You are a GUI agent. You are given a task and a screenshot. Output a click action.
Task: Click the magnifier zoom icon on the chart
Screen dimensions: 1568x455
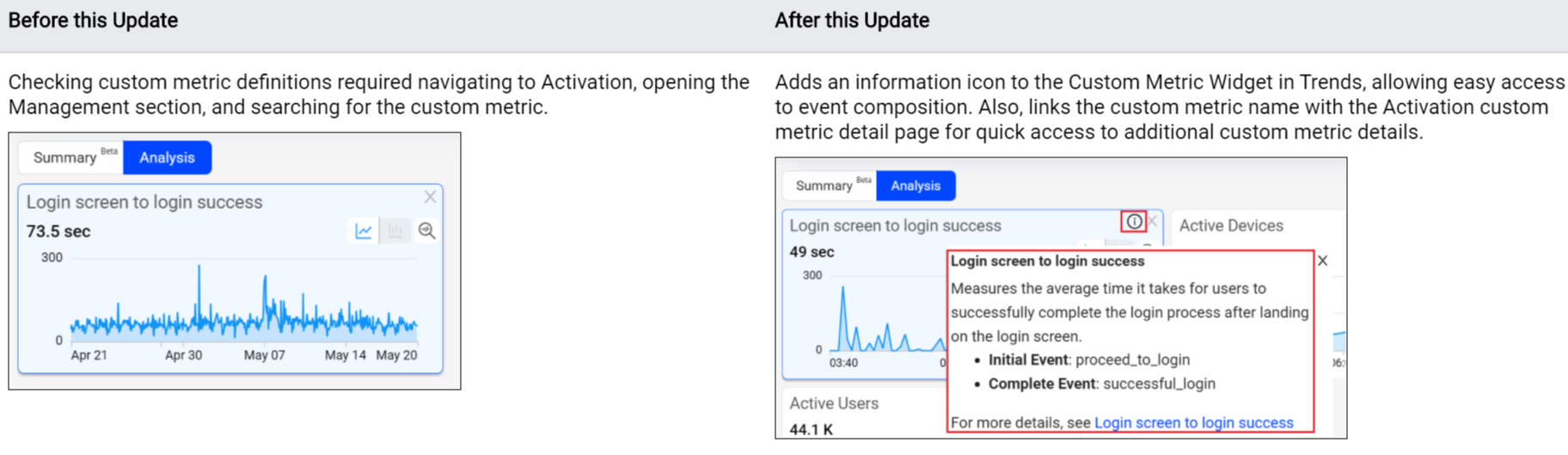pos(427,231)
